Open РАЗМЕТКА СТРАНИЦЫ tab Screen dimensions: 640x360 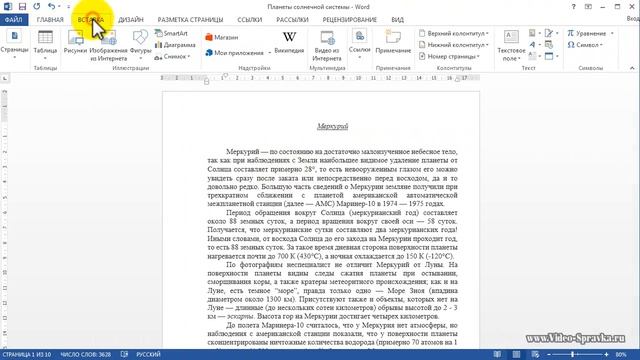(x=190, y=20)
